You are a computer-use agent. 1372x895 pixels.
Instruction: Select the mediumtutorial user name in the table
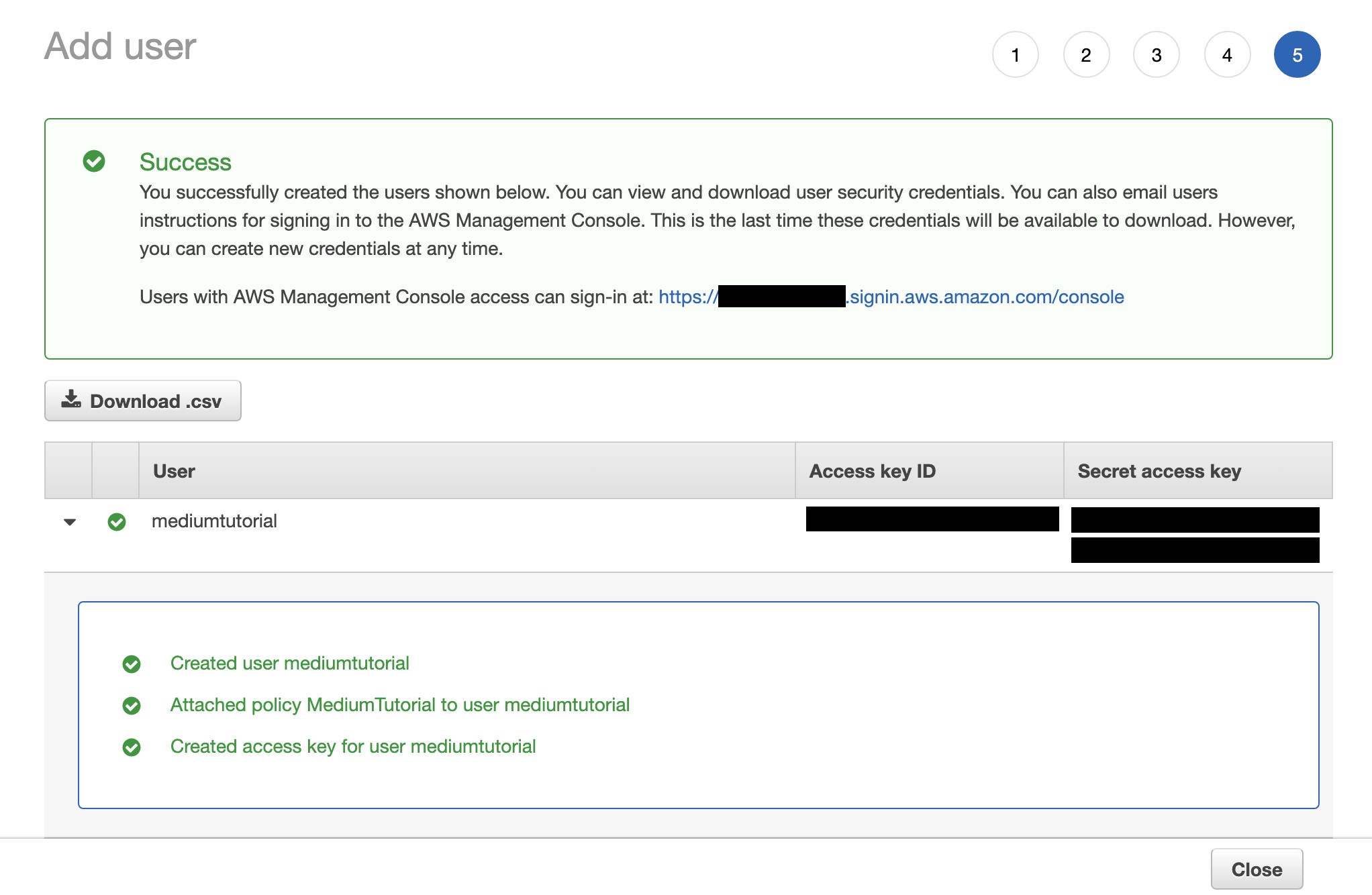(214, 521)
